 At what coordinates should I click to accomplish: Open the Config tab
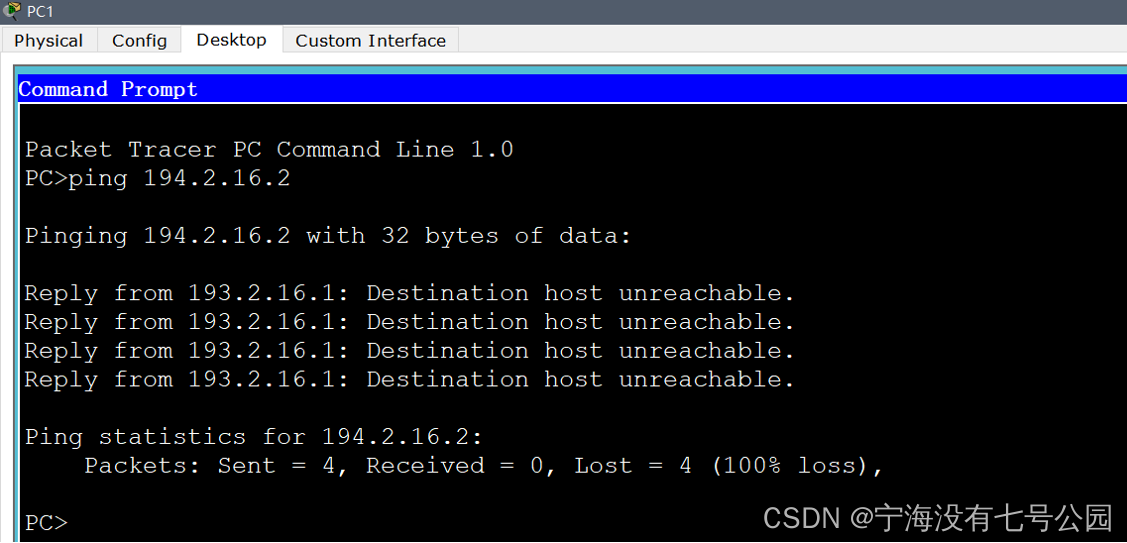point(139,41)
